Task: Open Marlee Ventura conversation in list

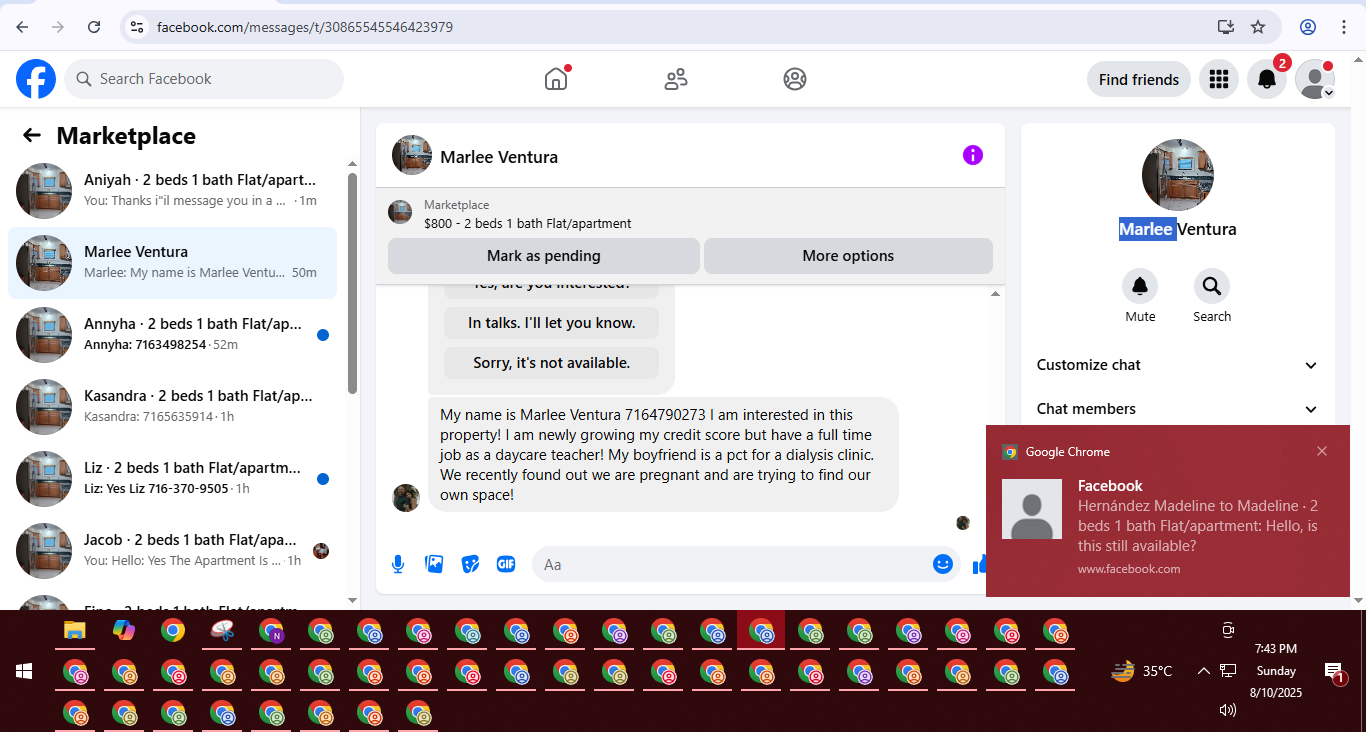Action: (x=172, y=263)
